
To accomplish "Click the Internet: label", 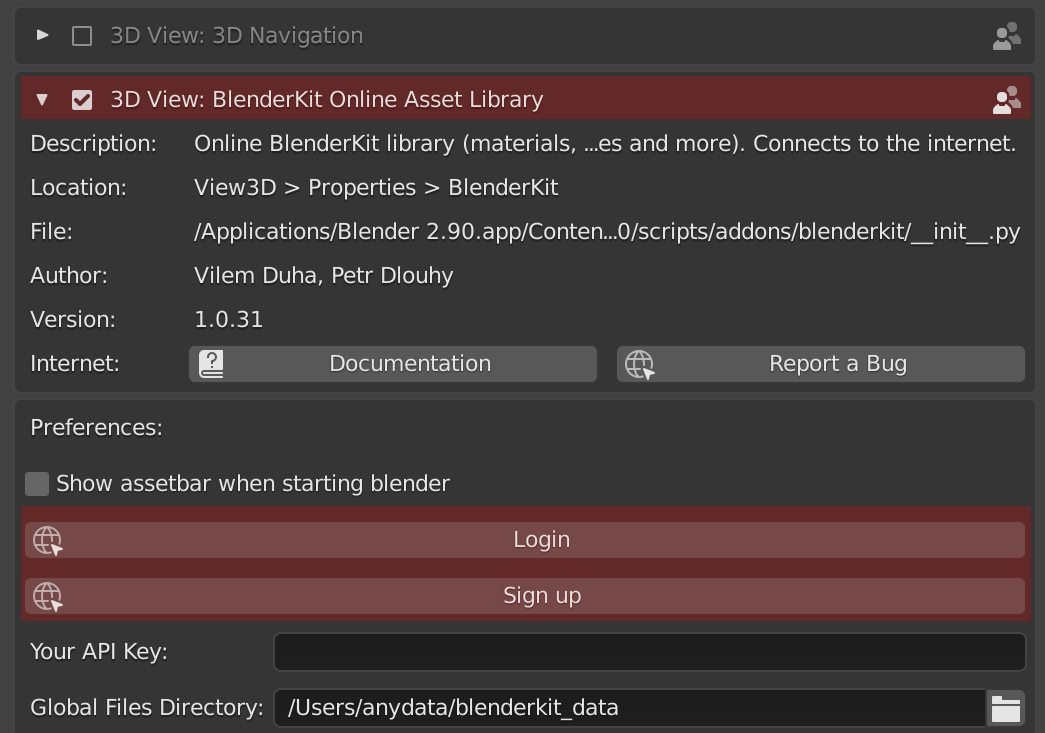I will click(x=75, y=364).
